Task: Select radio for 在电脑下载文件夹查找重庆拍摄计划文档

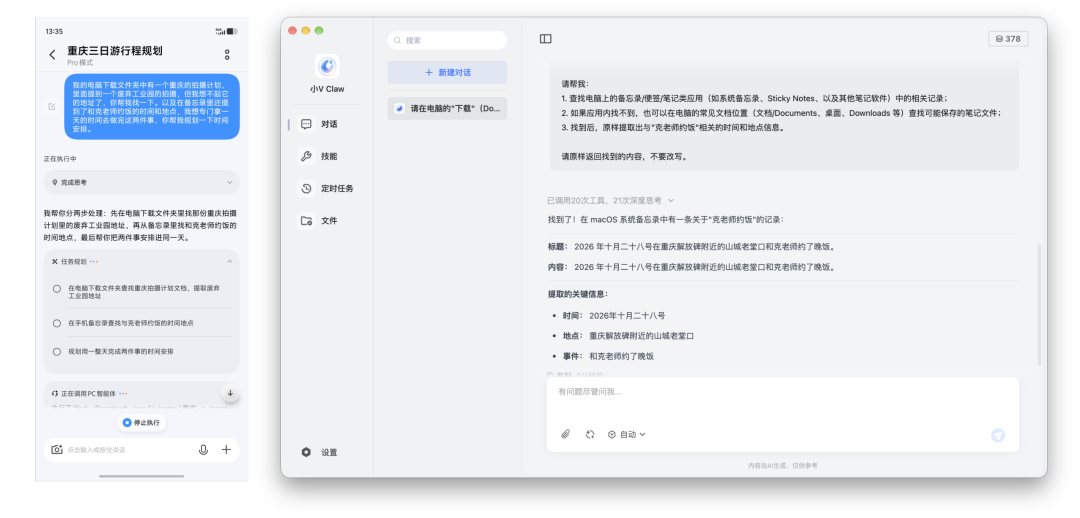Action: click(x=57, y=289)
